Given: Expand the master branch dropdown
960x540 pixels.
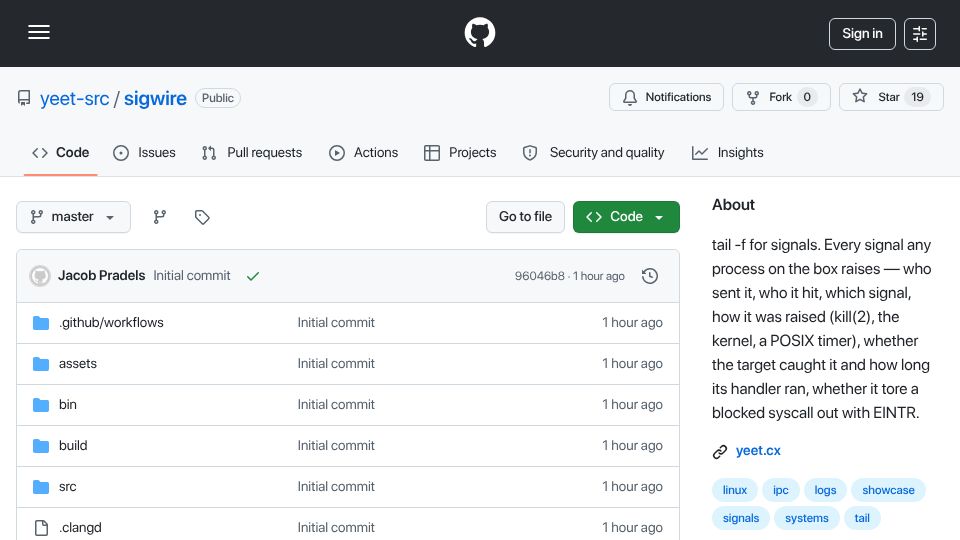Looking at the screenshot, I should coord(73,217).
